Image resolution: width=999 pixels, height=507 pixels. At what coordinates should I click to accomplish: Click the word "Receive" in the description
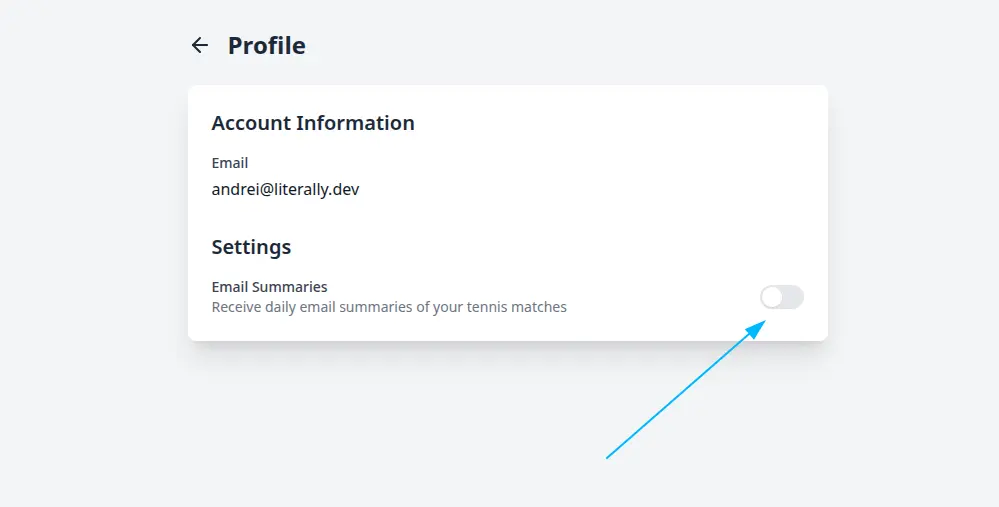point(236,307)
